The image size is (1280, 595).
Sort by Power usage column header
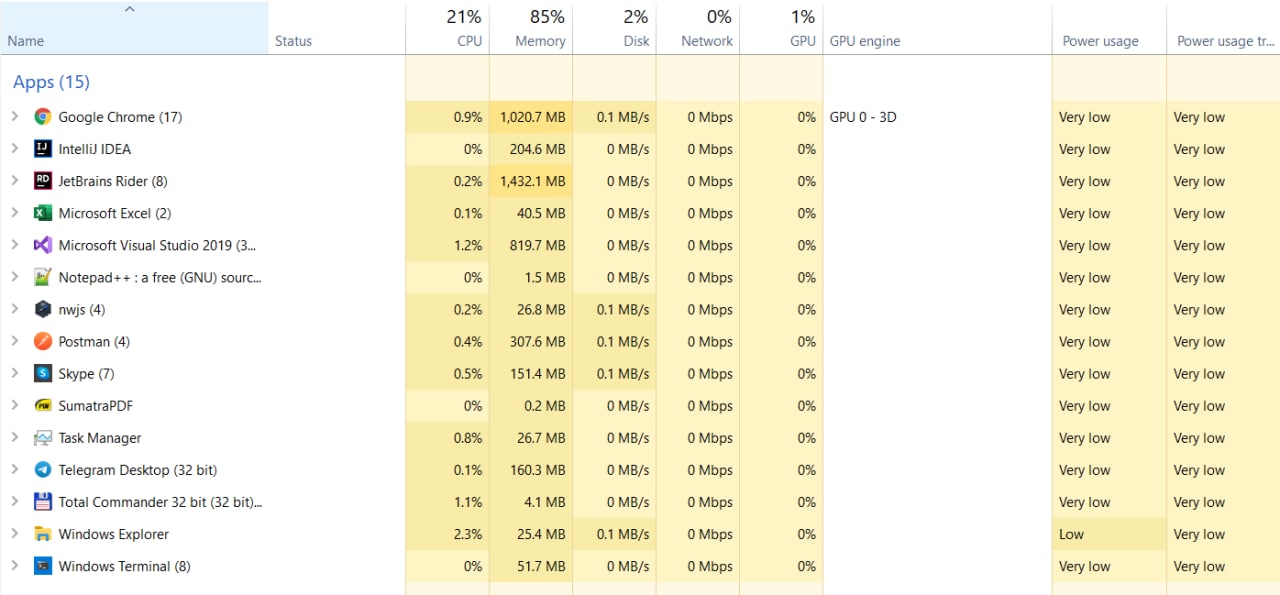pos(1109,28)
